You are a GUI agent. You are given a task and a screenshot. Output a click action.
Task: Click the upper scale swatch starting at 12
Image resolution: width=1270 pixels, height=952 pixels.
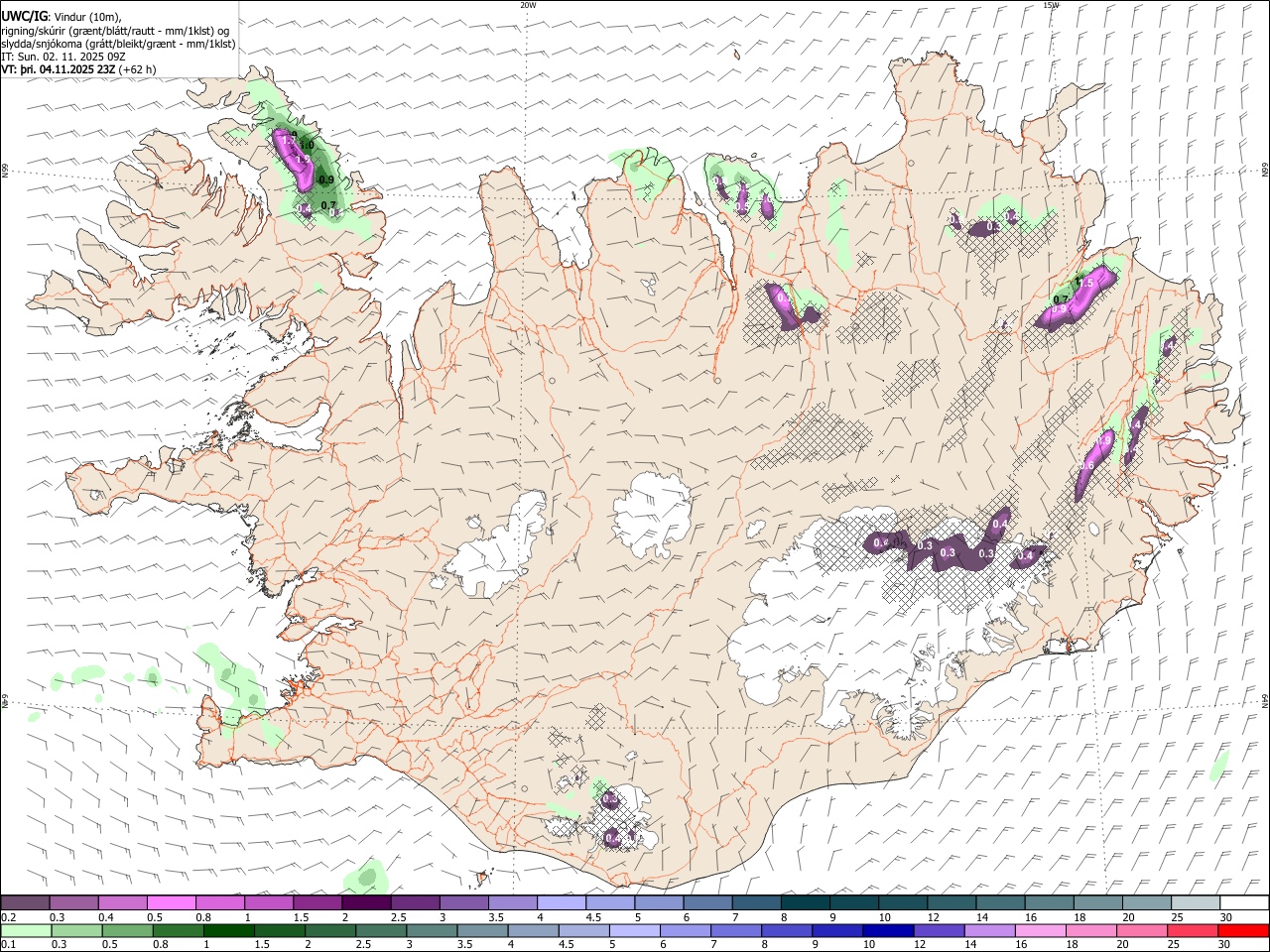coord(951,902)
